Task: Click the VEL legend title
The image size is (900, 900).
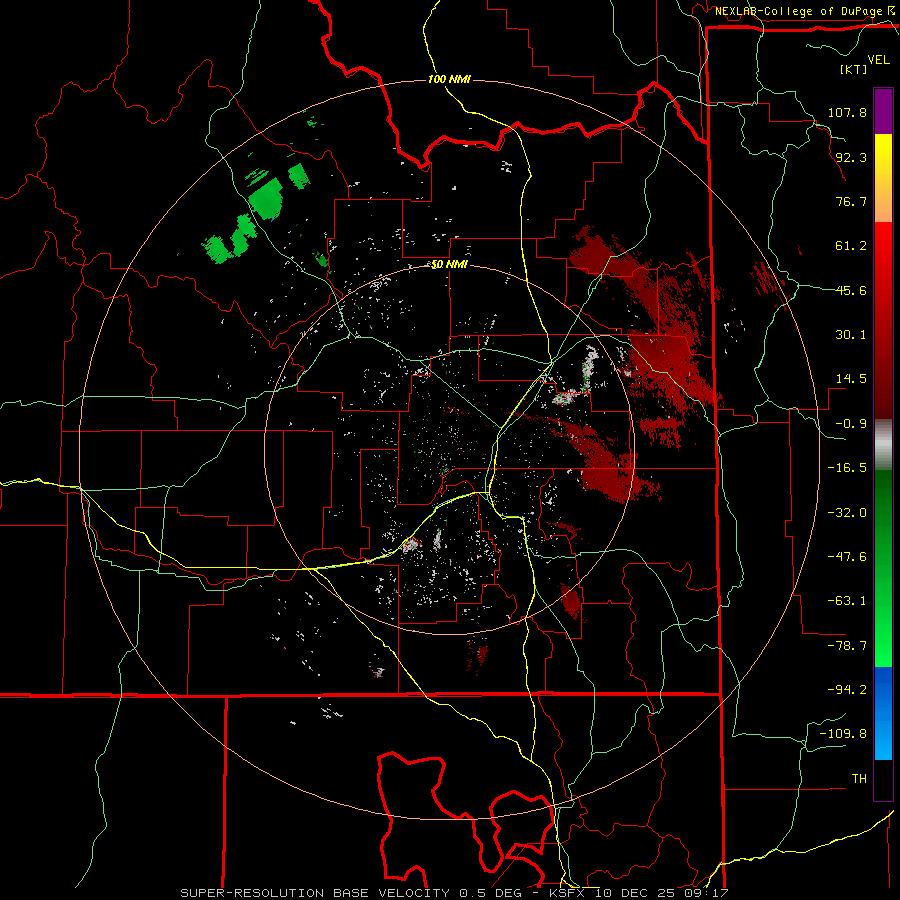Action: click(x=878, y=59)
